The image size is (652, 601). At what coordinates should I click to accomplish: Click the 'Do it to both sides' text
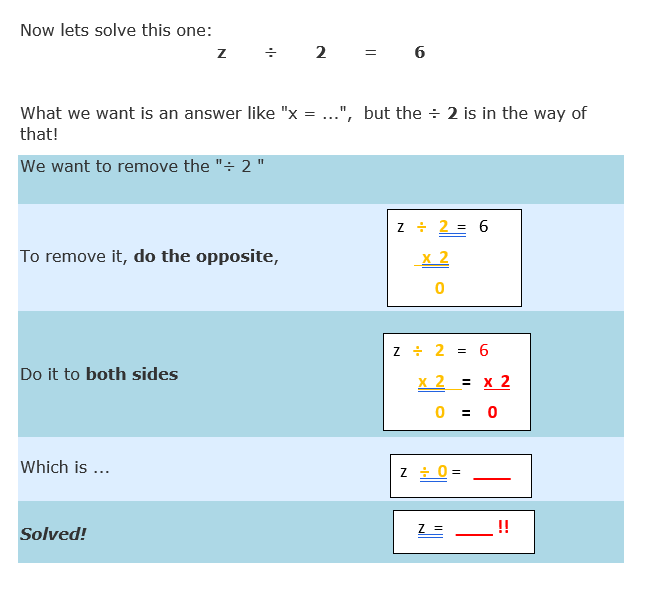tap(99, 374)
